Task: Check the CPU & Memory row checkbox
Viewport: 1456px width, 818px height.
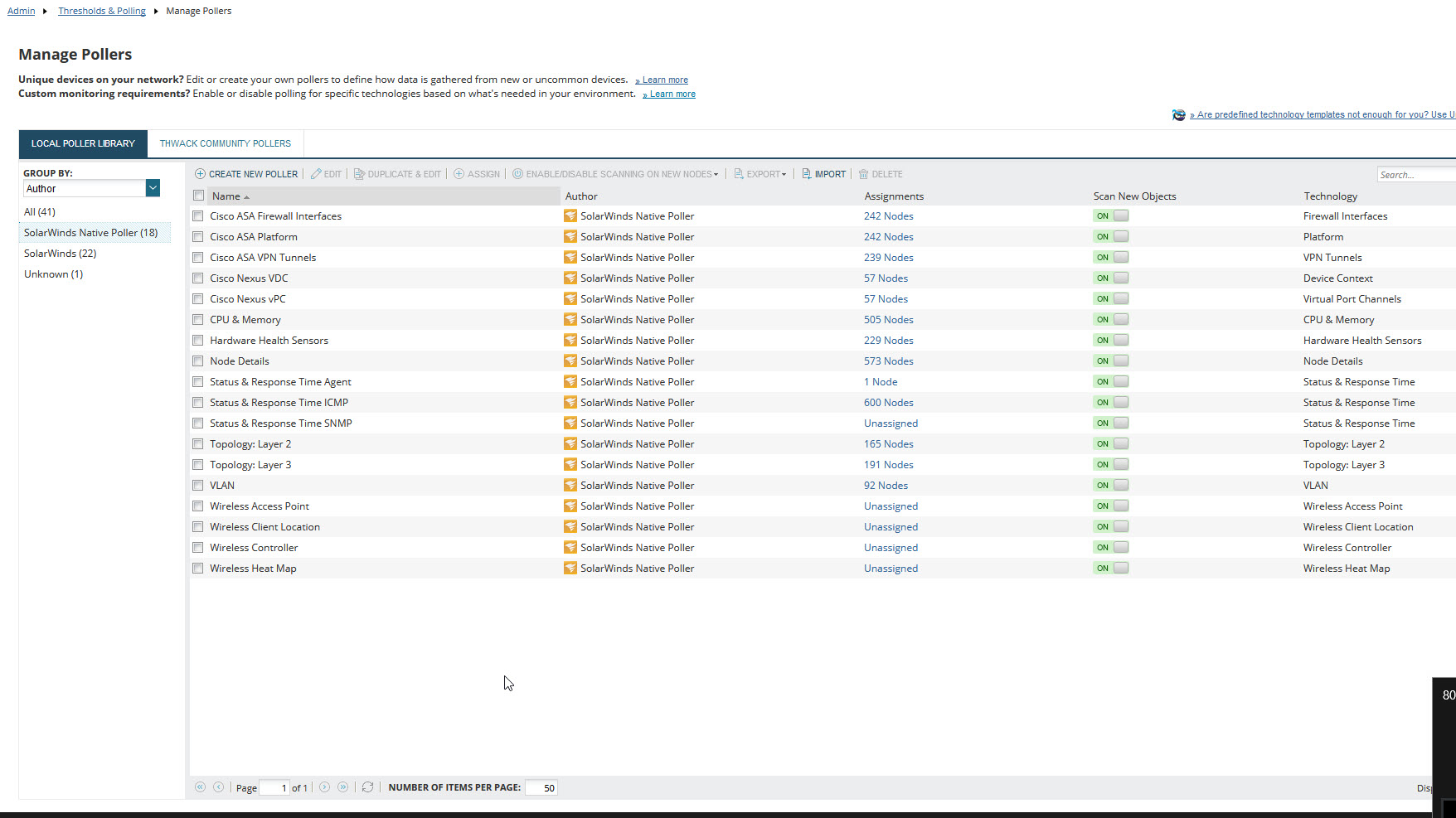Action: (198, 320)
